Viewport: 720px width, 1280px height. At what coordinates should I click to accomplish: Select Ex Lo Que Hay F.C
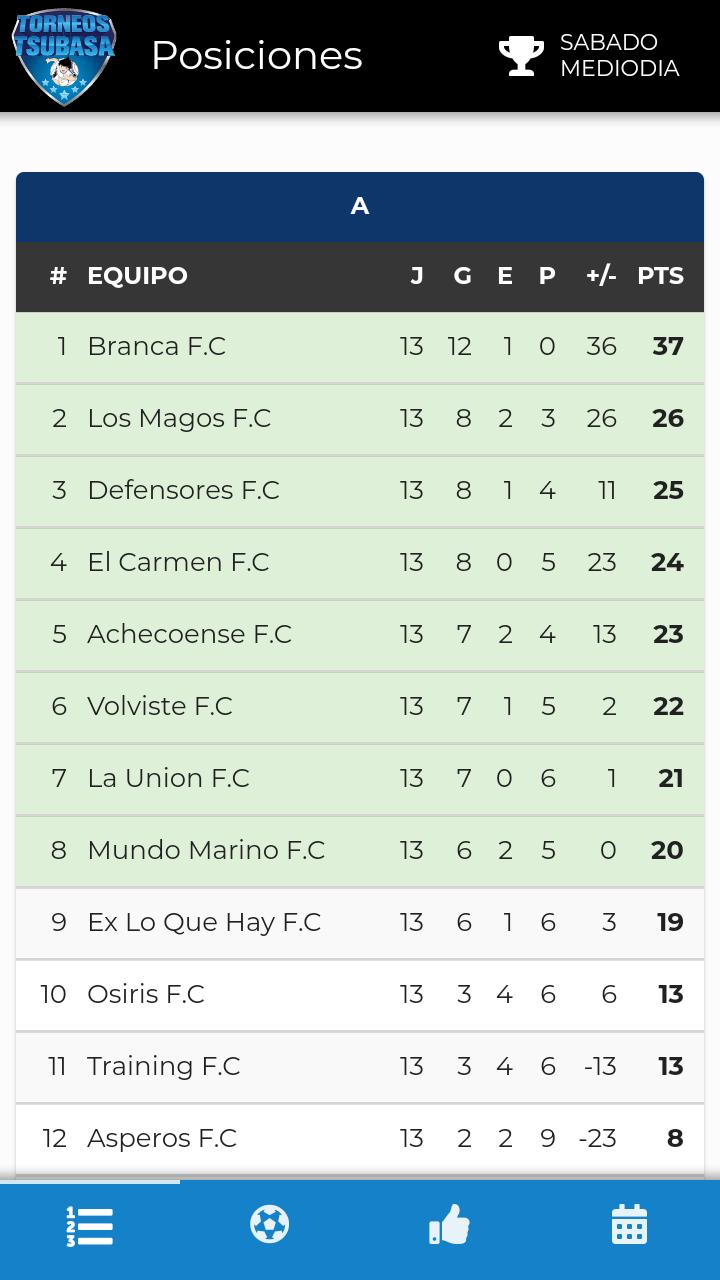tap(204, 923)
